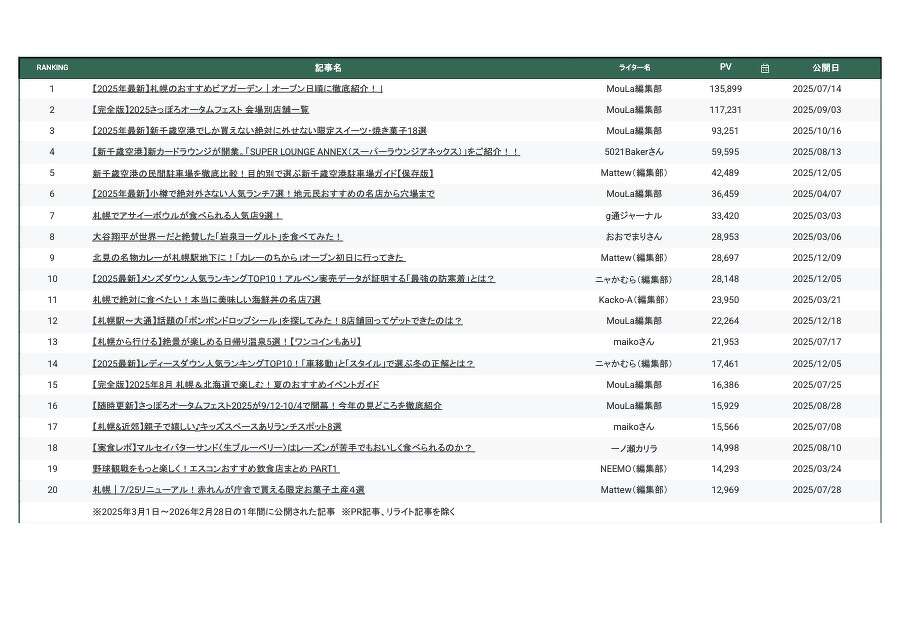Open the 札幌 アサイーボウル 人気店9選 link
This screenshot has height=635, width=900.
point(187,215)
